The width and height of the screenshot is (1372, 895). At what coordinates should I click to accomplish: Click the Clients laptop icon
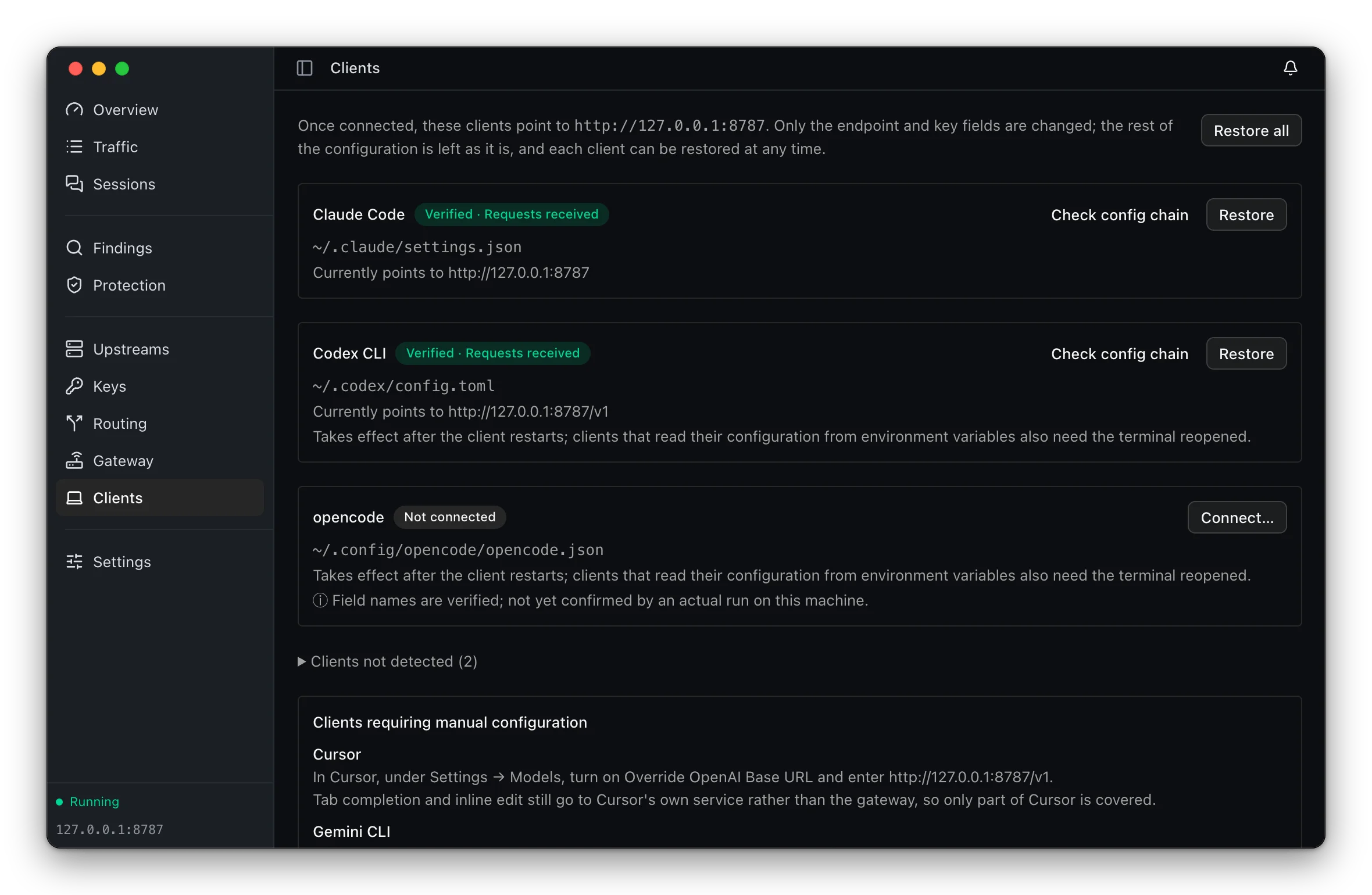(x=74, y=498)
